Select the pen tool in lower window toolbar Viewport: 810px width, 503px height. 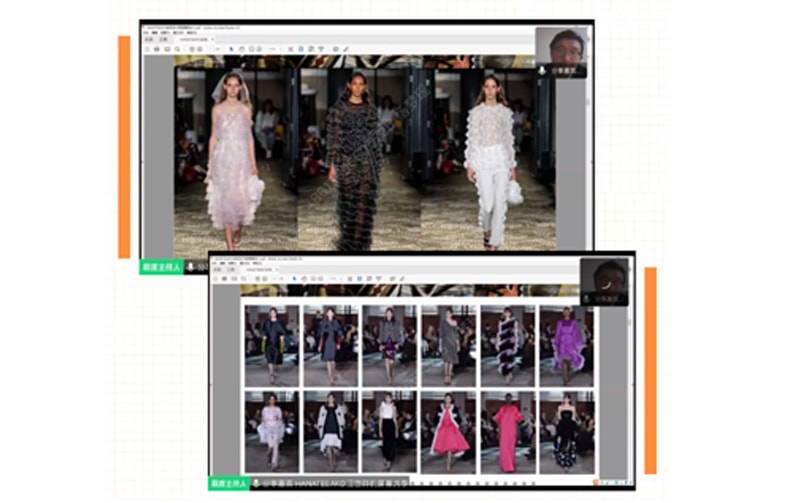tap(402, 279)
